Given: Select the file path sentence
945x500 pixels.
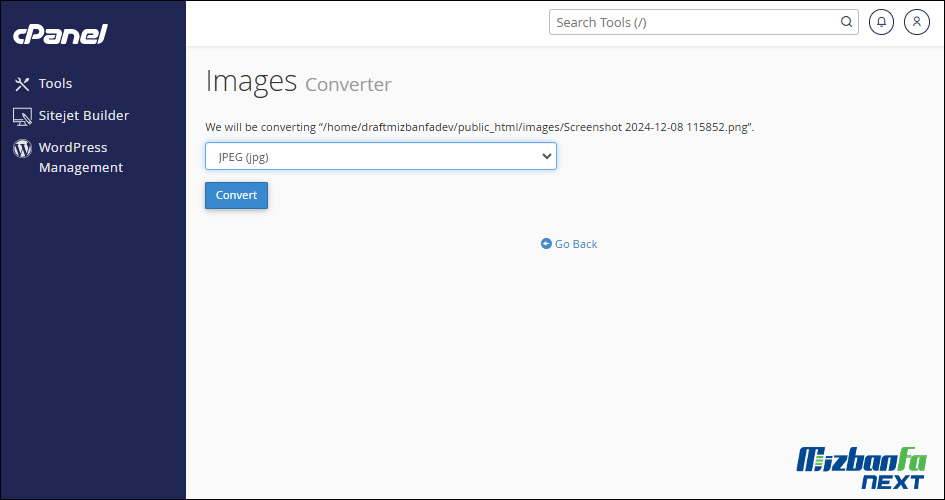Looking at the screenshot, I should (480, 128).
